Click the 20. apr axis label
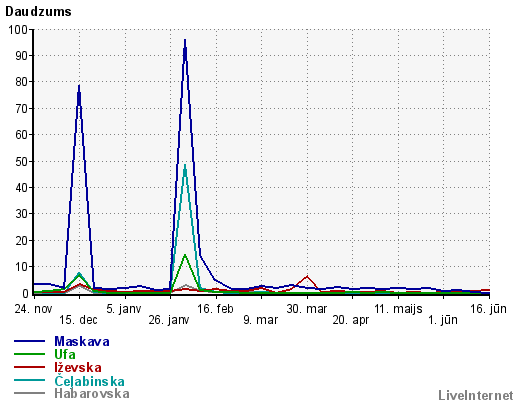The height and width of the screenshot is (405, 520). click(x=351, y=320)
